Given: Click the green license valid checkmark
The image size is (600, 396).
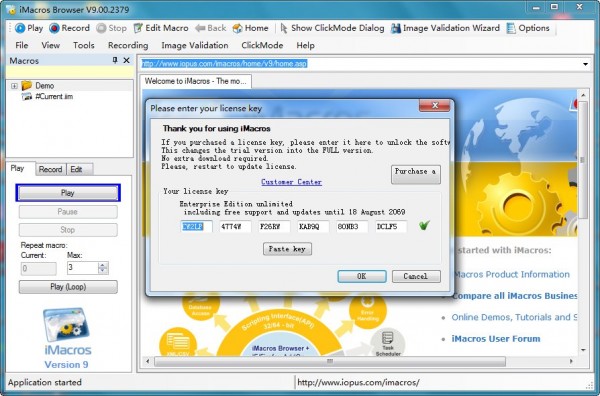Looking at the screenshot, I should [424, 226].
